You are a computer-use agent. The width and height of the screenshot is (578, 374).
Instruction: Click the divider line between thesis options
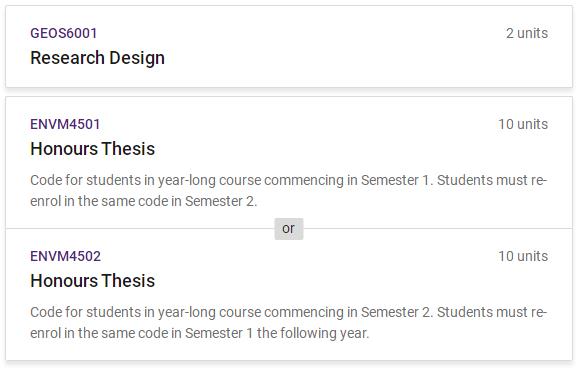coord(140,228)
